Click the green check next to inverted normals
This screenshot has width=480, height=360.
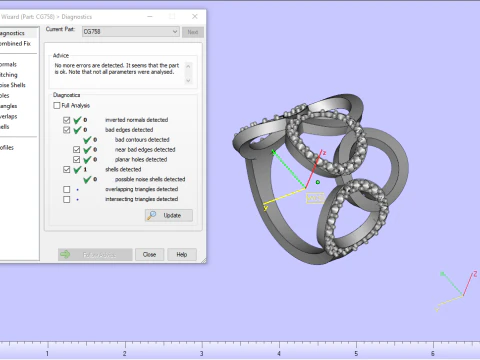coord(77,120)
